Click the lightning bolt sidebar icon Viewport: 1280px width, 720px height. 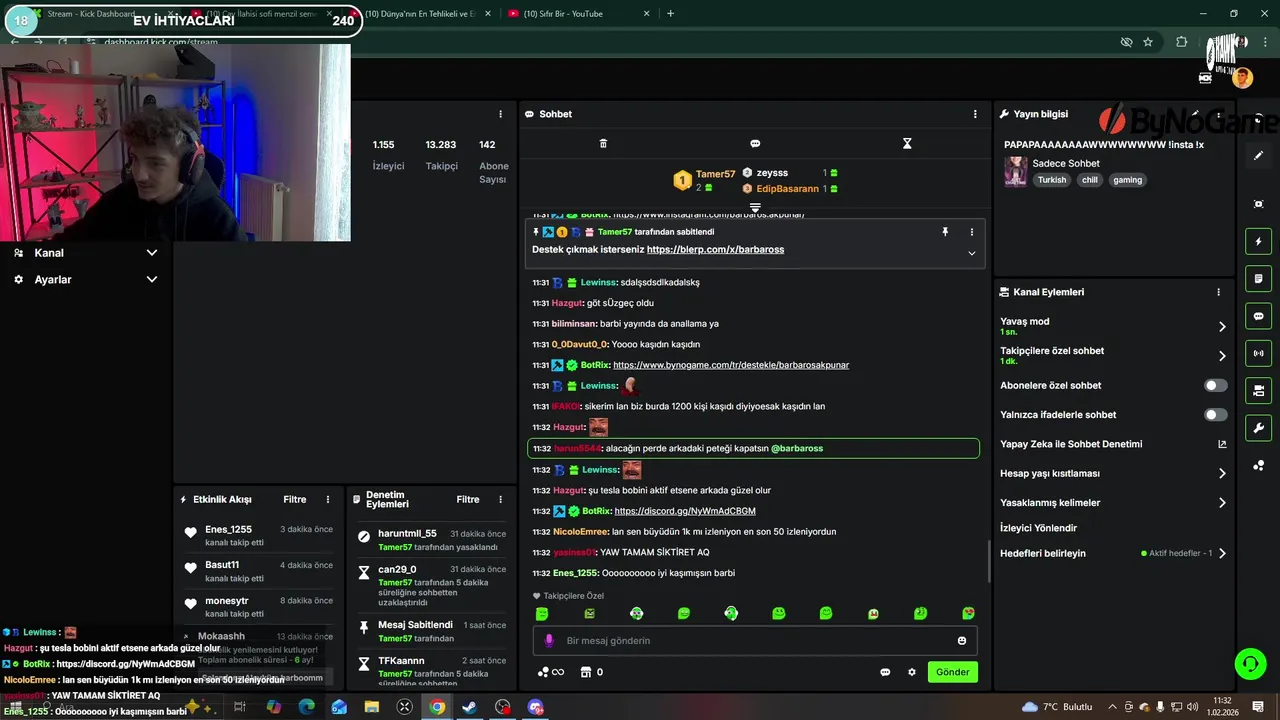tap(1259, 241)
